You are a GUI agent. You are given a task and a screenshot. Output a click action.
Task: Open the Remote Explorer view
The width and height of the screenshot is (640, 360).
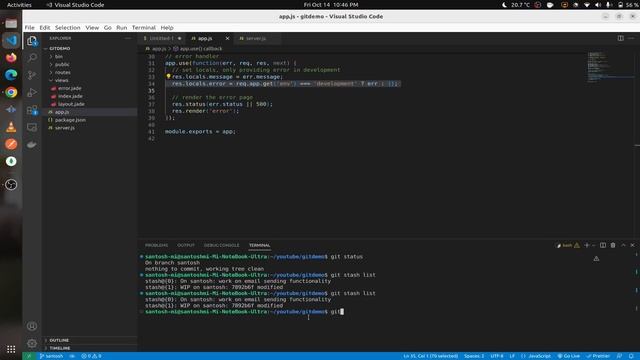32,127
